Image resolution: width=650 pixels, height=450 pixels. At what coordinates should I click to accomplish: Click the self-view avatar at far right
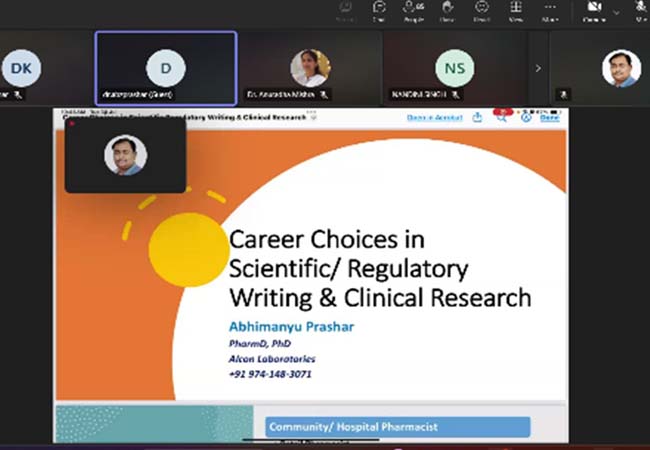(x=621, y=68)
